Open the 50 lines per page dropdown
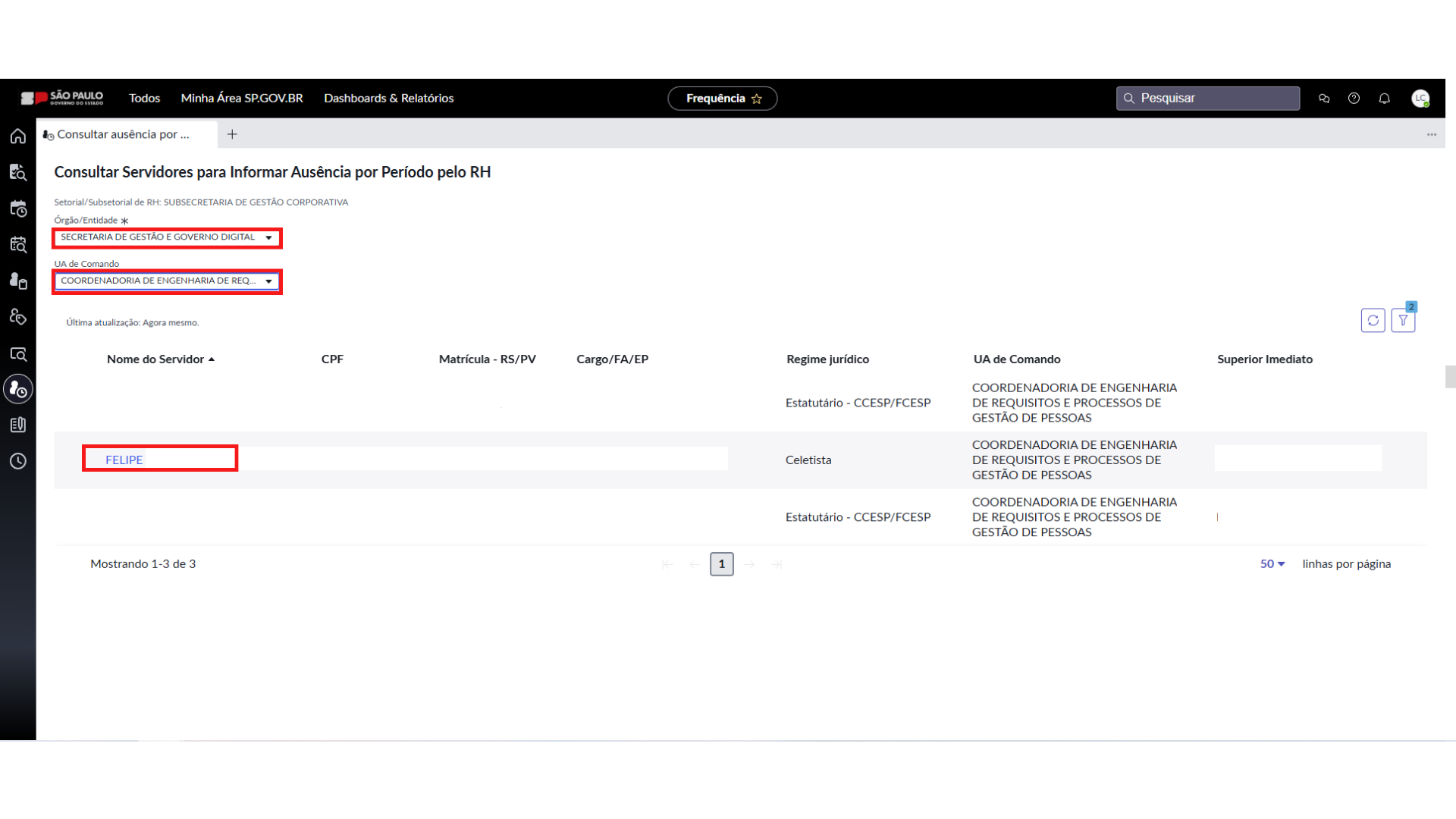This screenshot has height=819, width=1456. point(1272,564)
